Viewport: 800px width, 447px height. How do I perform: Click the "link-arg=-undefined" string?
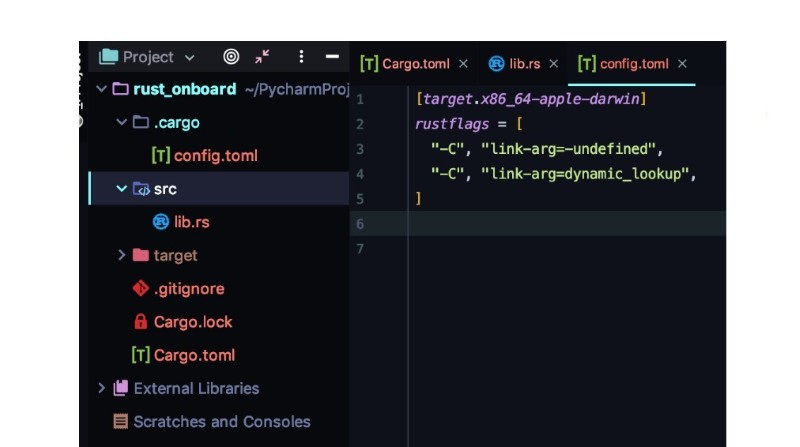coord(568,149)
